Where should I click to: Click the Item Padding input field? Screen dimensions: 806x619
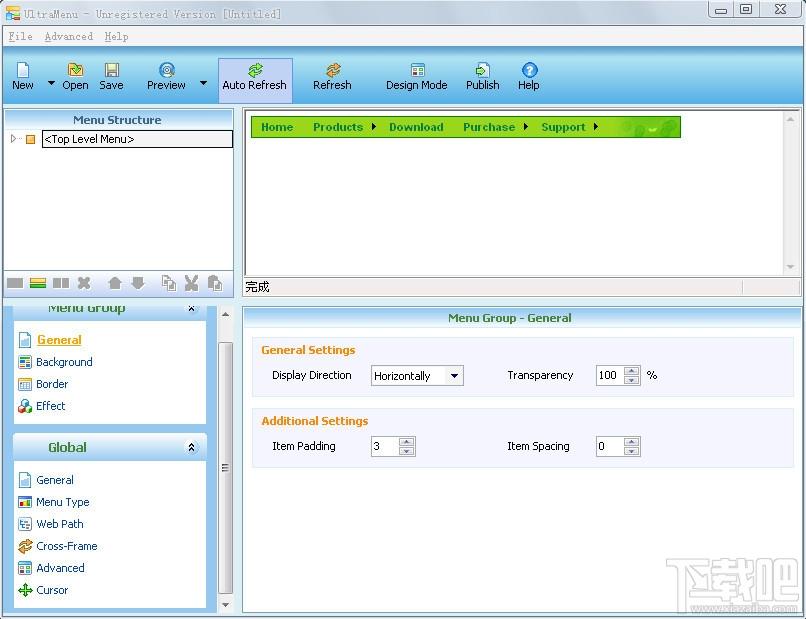pyautogui.click(x=384, y=446)
